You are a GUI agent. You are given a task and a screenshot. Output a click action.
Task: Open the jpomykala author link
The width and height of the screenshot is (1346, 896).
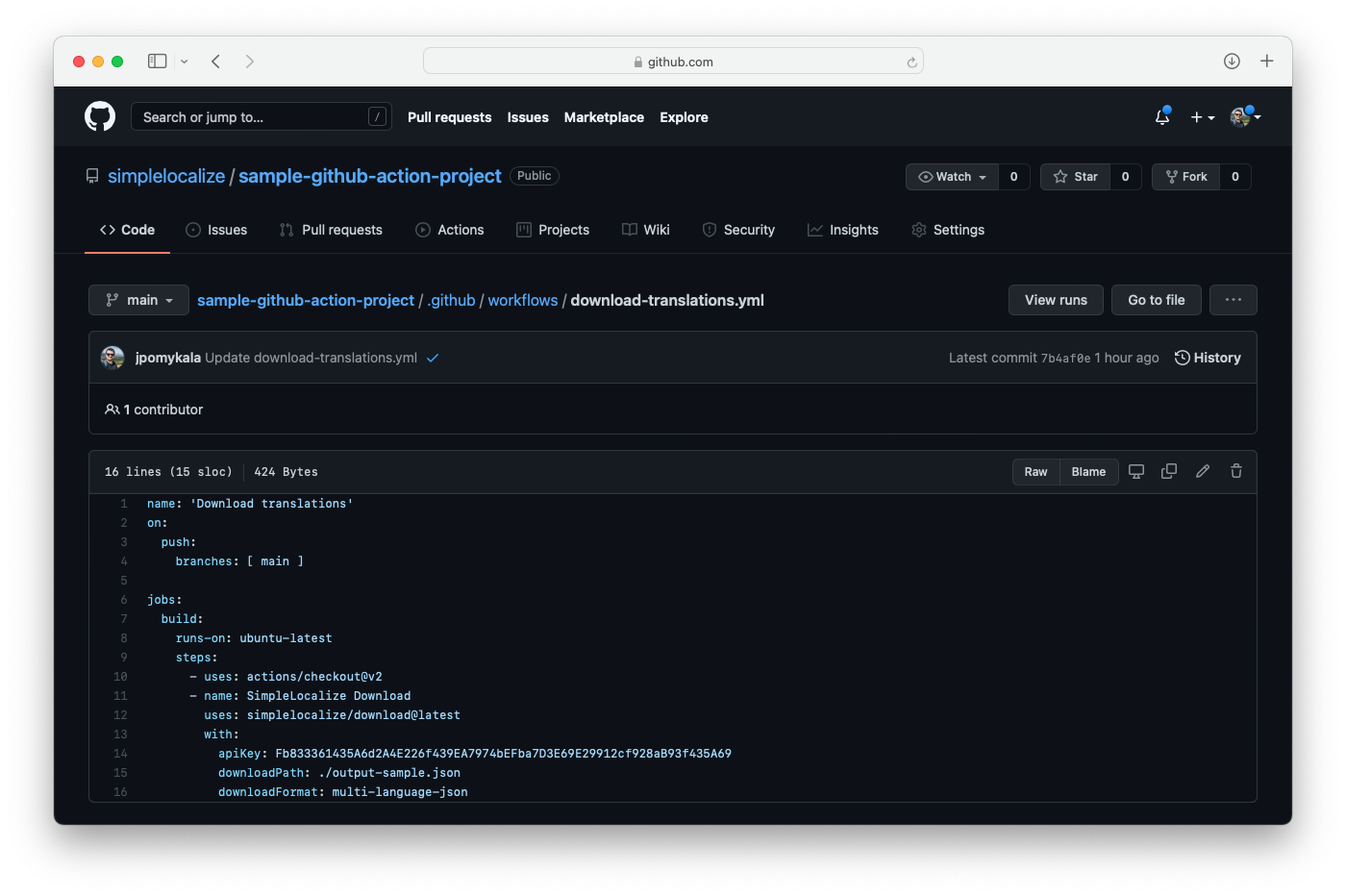tap(168, 358)
